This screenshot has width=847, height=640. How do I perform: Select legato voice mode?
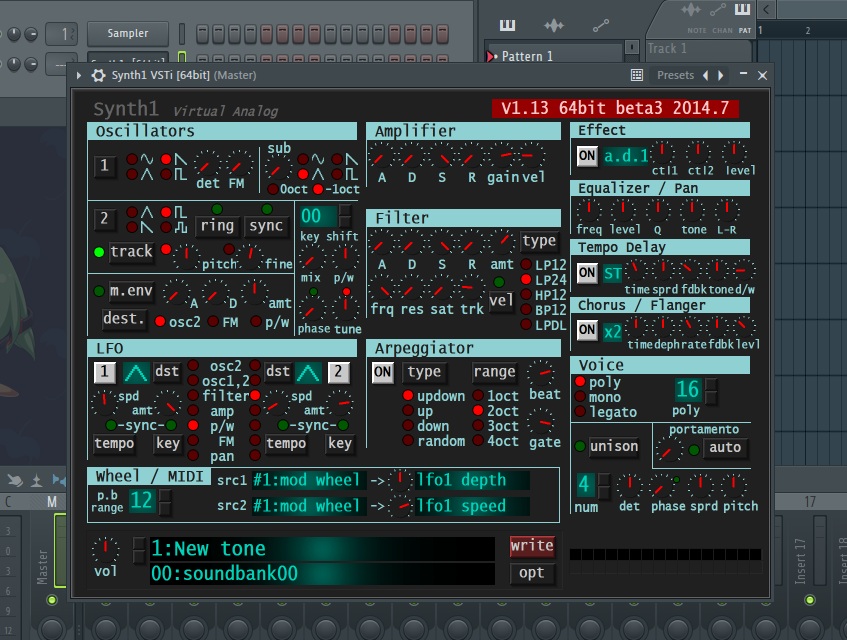point(580,411)
